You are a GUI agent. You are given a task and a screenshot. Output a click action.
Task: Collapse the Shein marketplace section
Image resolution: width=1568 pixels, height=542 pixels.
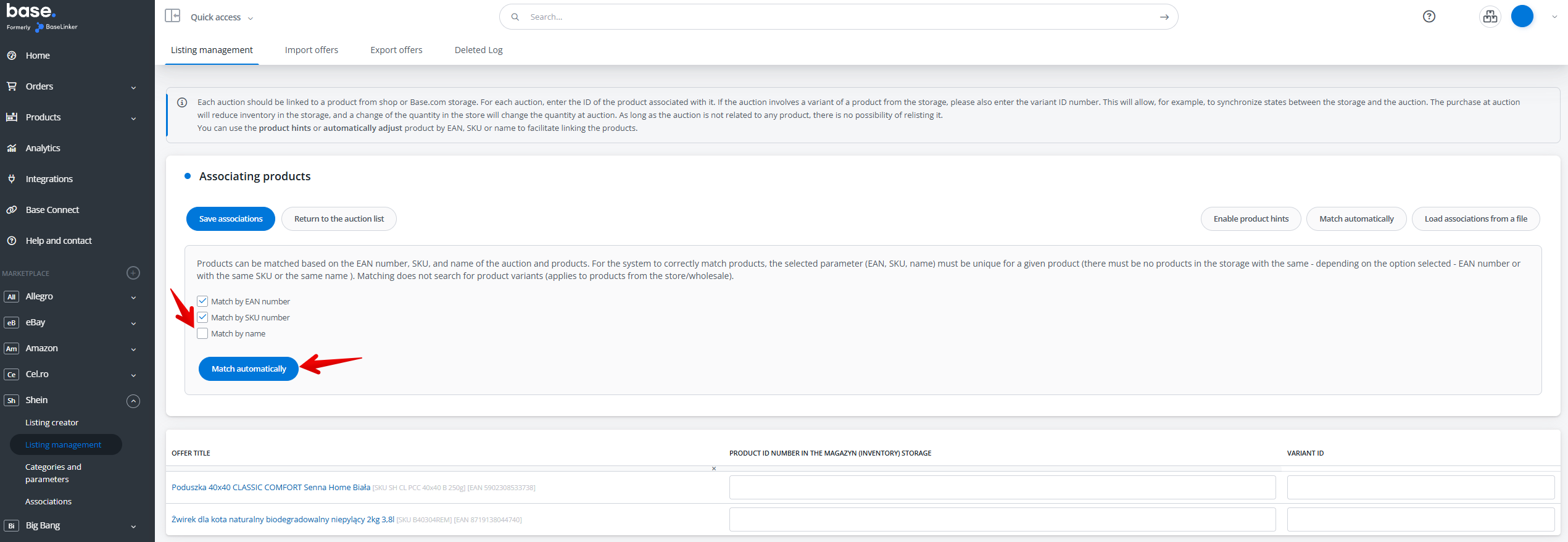(x=133, y=401)
